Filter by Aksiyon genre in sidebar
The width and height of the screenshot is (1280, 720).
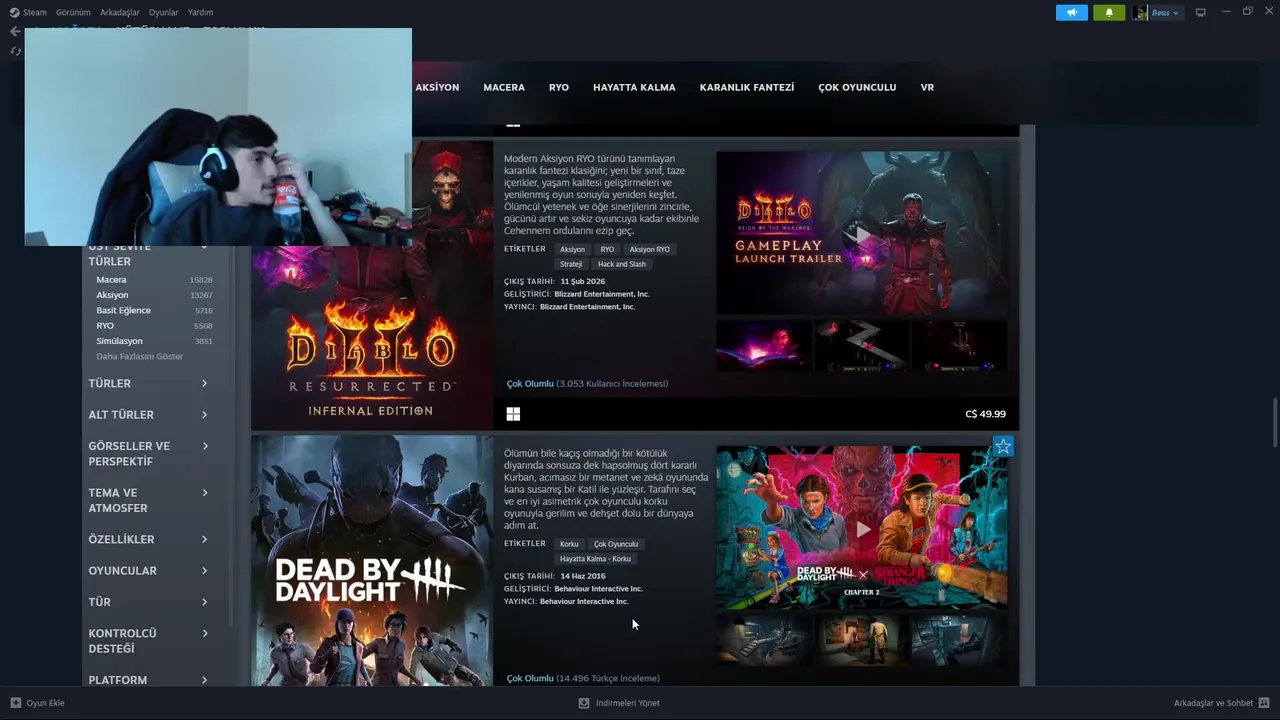tap(154, 295)
